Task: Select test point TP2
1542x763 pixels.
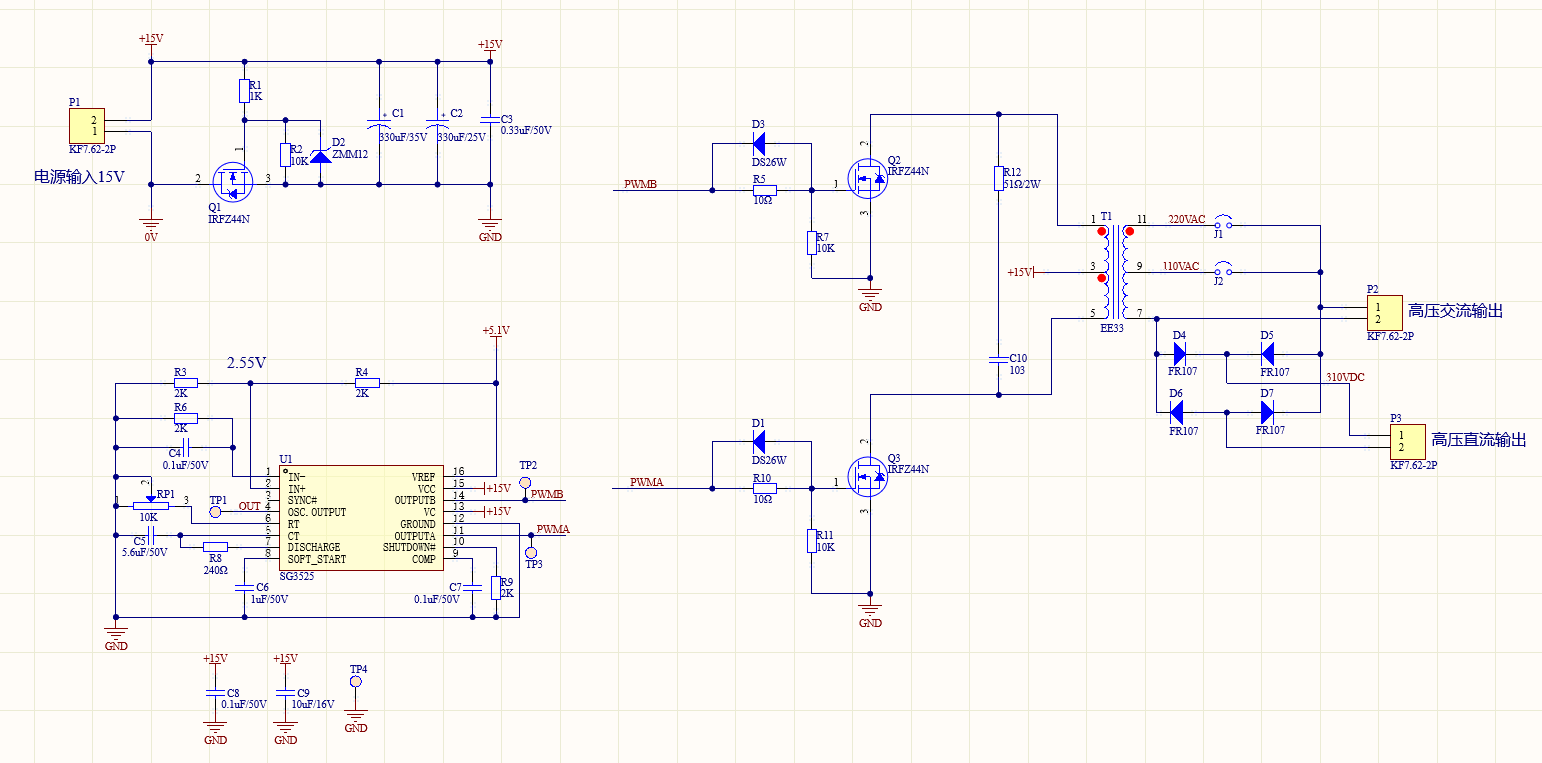Action: (x=525, y=482)
